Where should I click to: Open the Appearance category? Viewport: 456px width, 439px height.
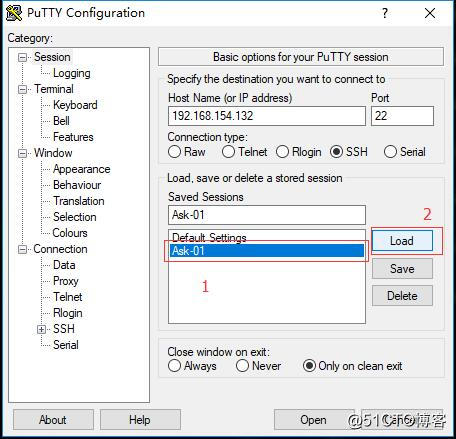(82, 169)
